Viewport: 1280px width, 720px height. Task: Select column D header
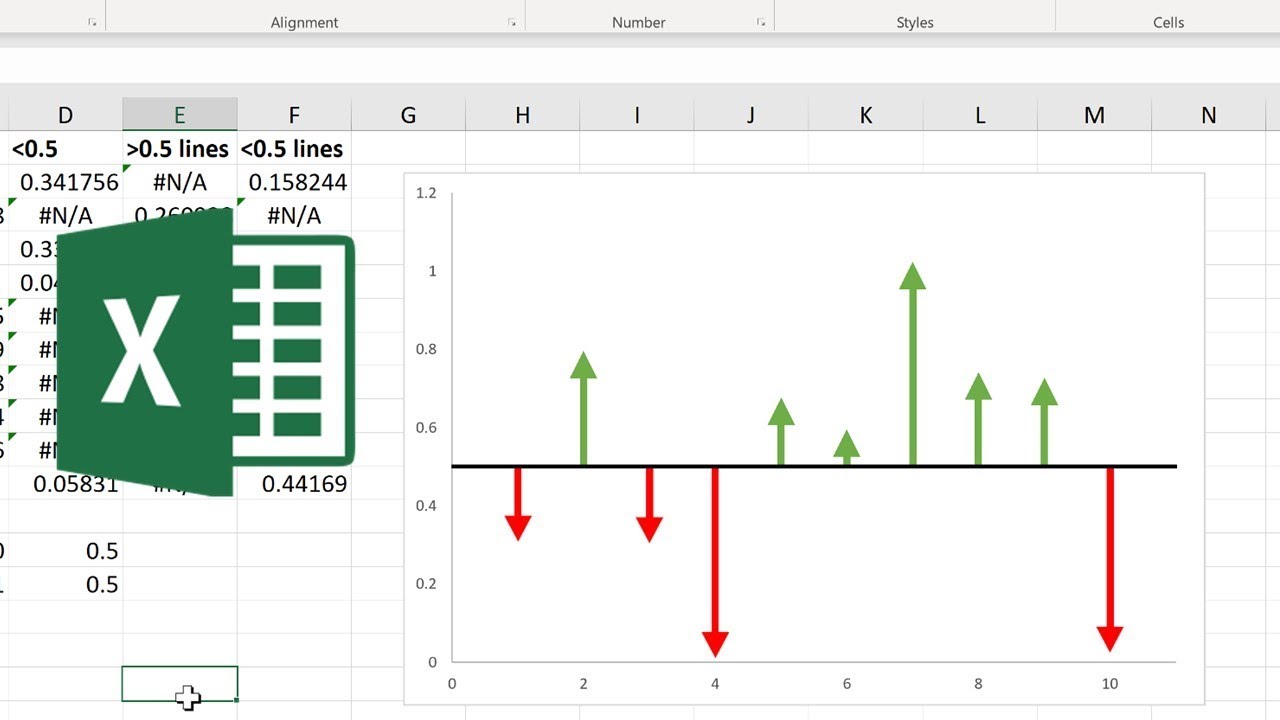click(65, 115)
